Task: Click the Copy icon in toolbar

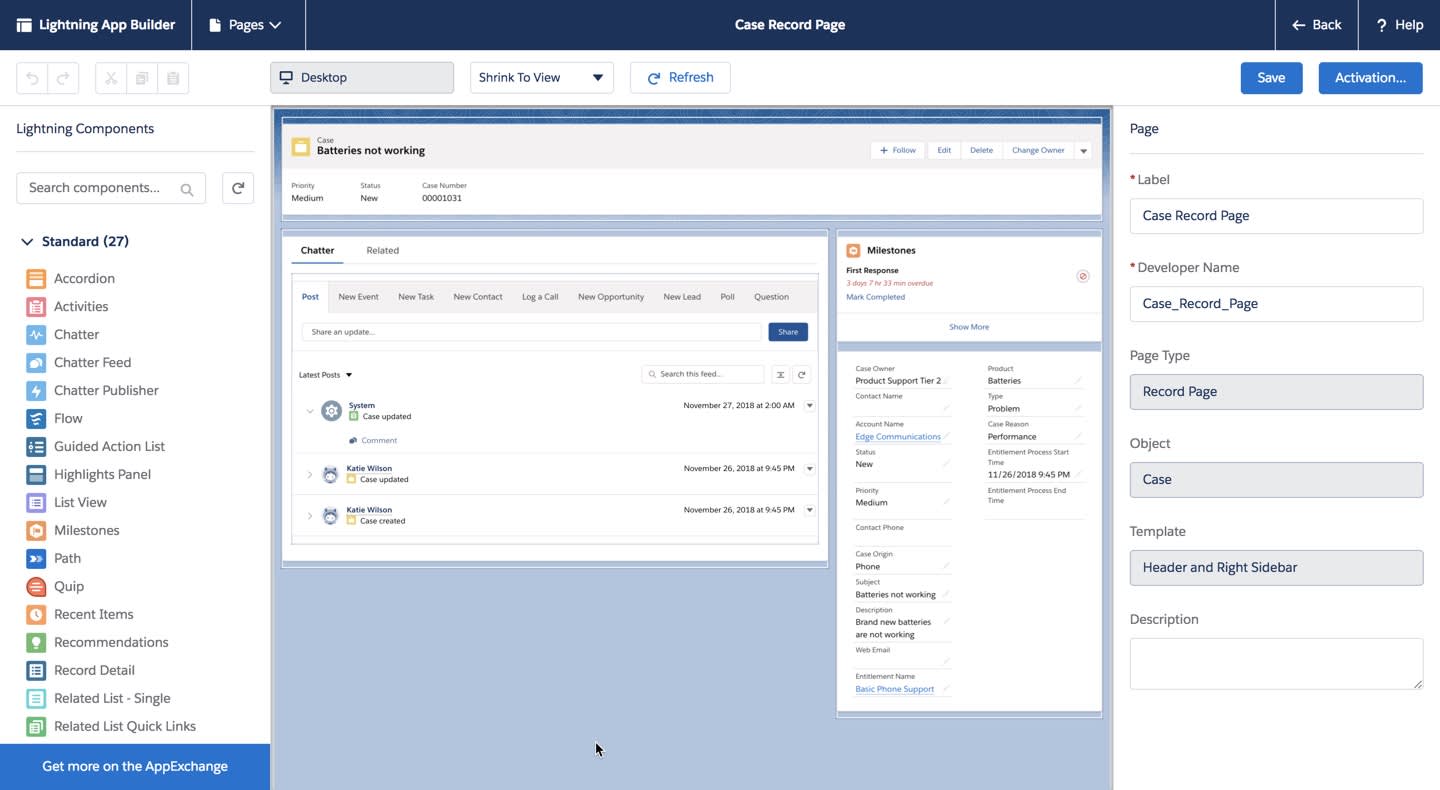Action: [x=142, y=78]
